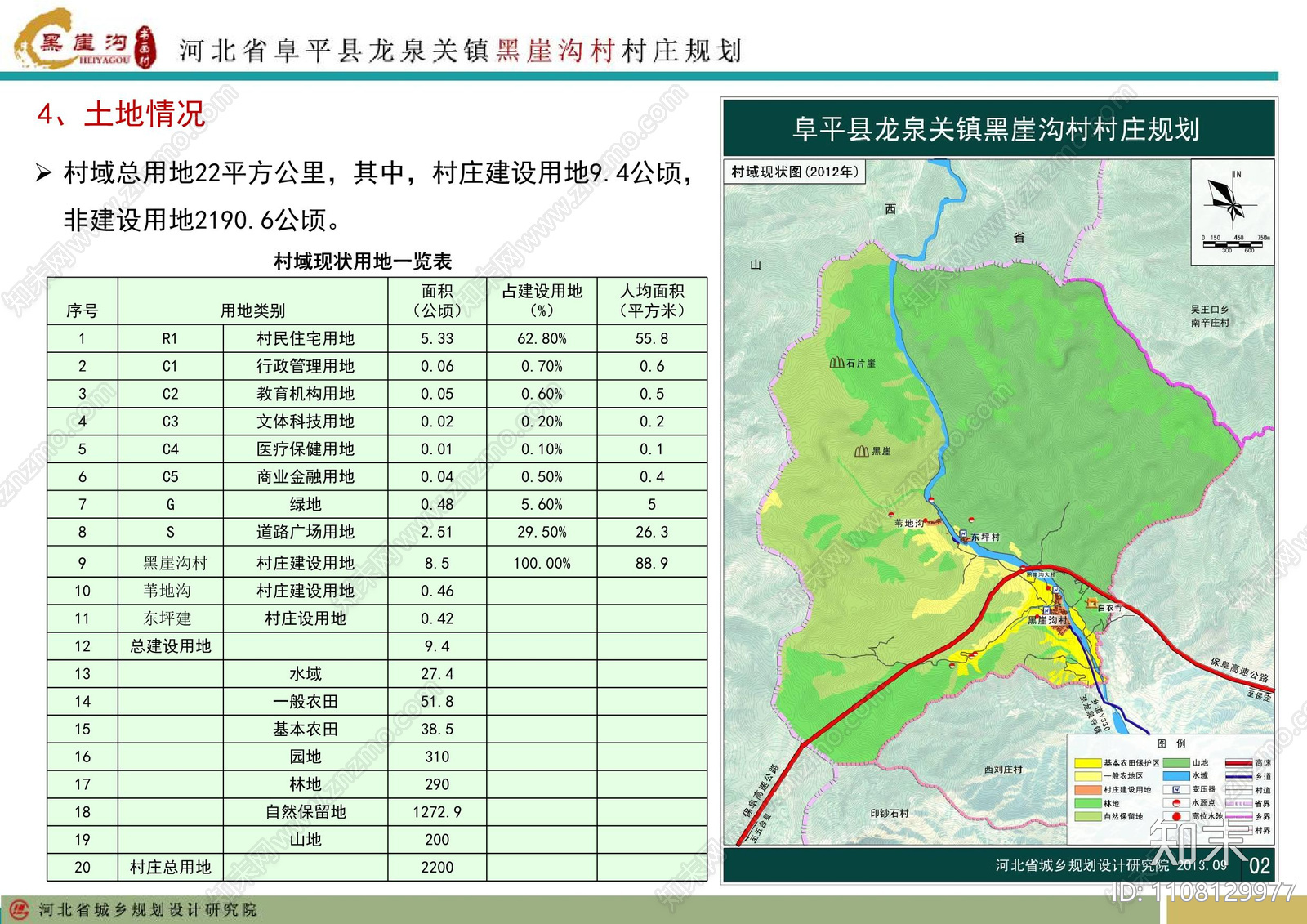Click the 100.00% cell
This screenshot has height=924, width=1307.
542,563
